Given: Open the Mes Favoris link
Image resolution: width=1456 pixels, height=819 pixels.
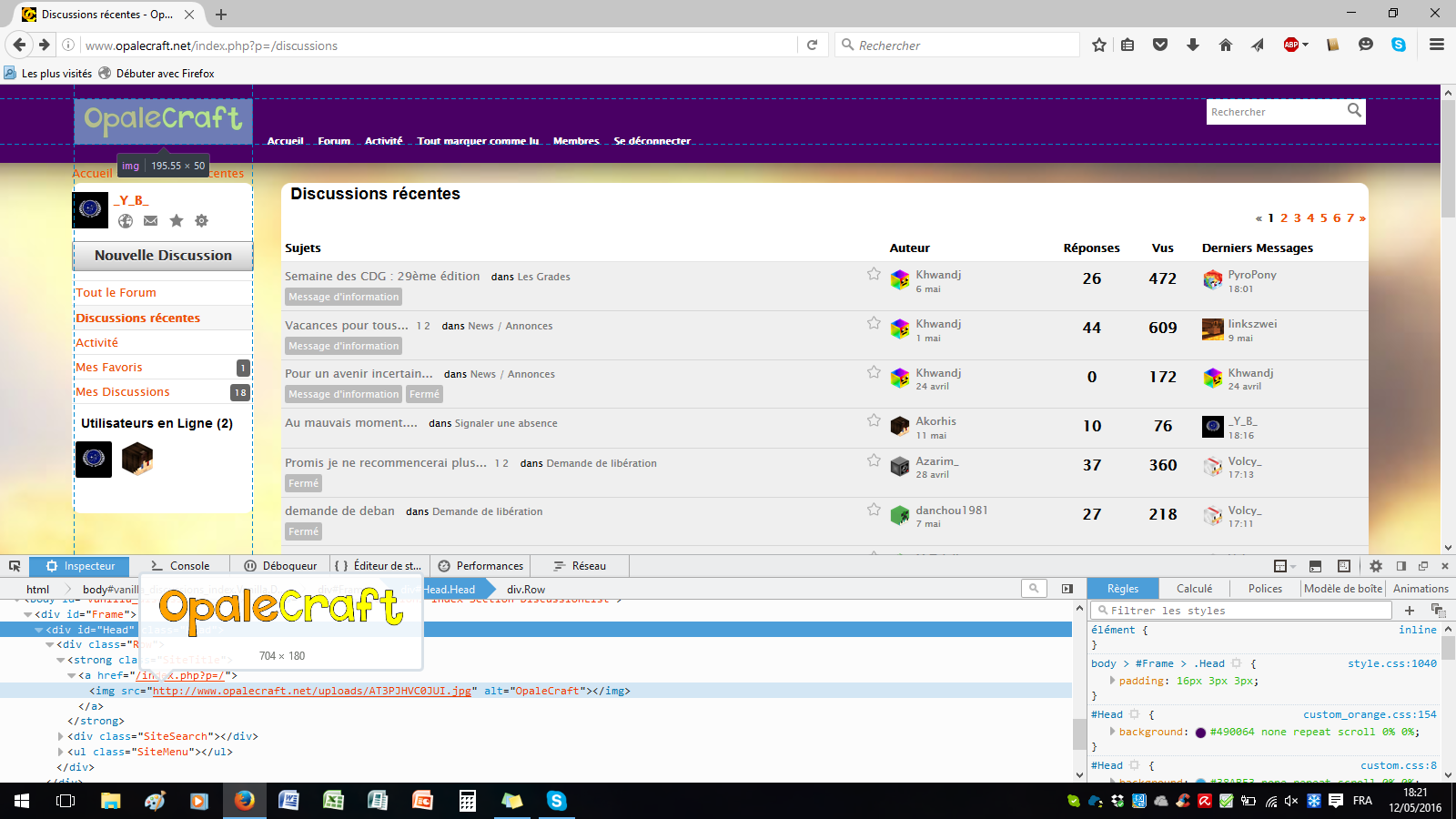Looking at the screenshot, I should pyautogui.click(x=109, y=368).
